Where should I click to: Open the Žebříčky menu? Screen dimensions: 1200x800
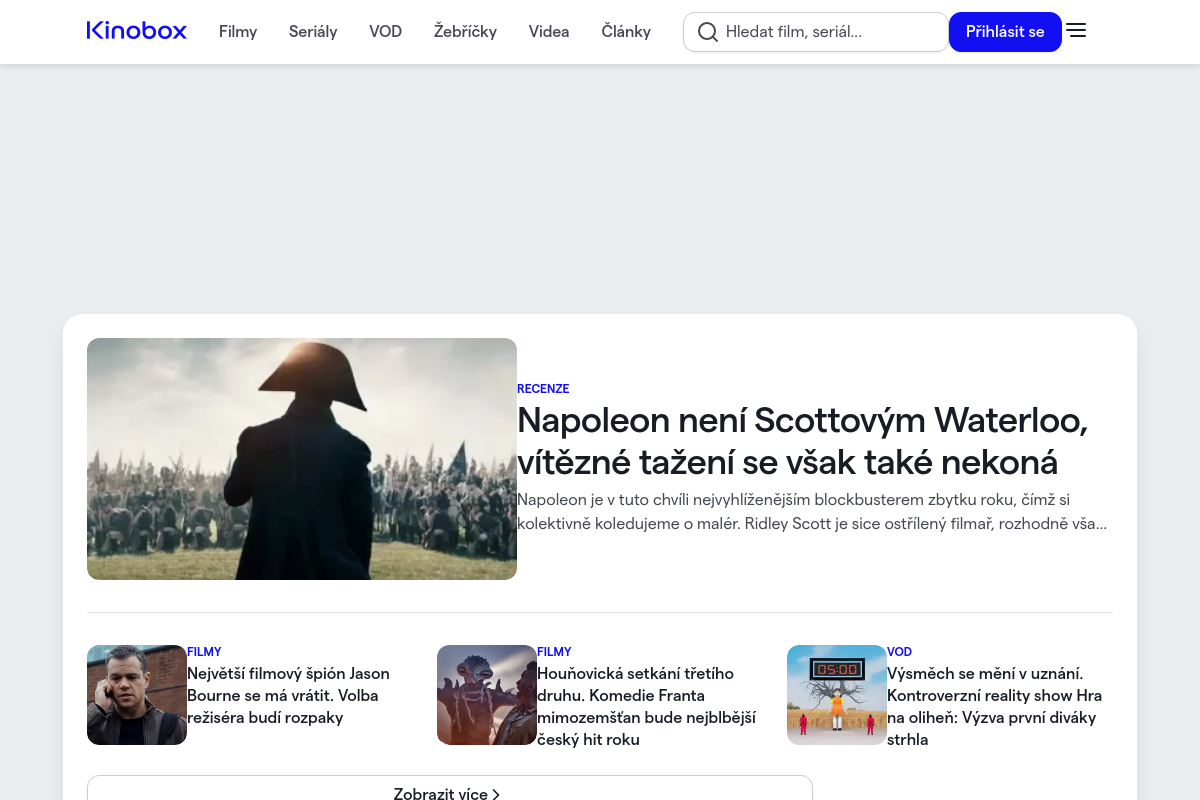(465, 32)
